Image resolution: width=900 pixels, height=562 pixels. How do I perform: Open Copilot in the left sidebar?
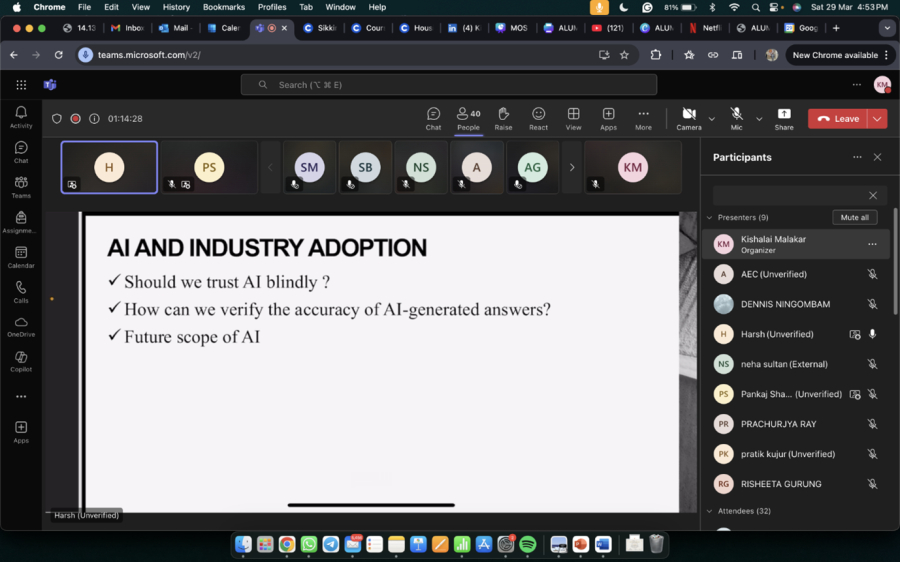click(x=21, y=362)
